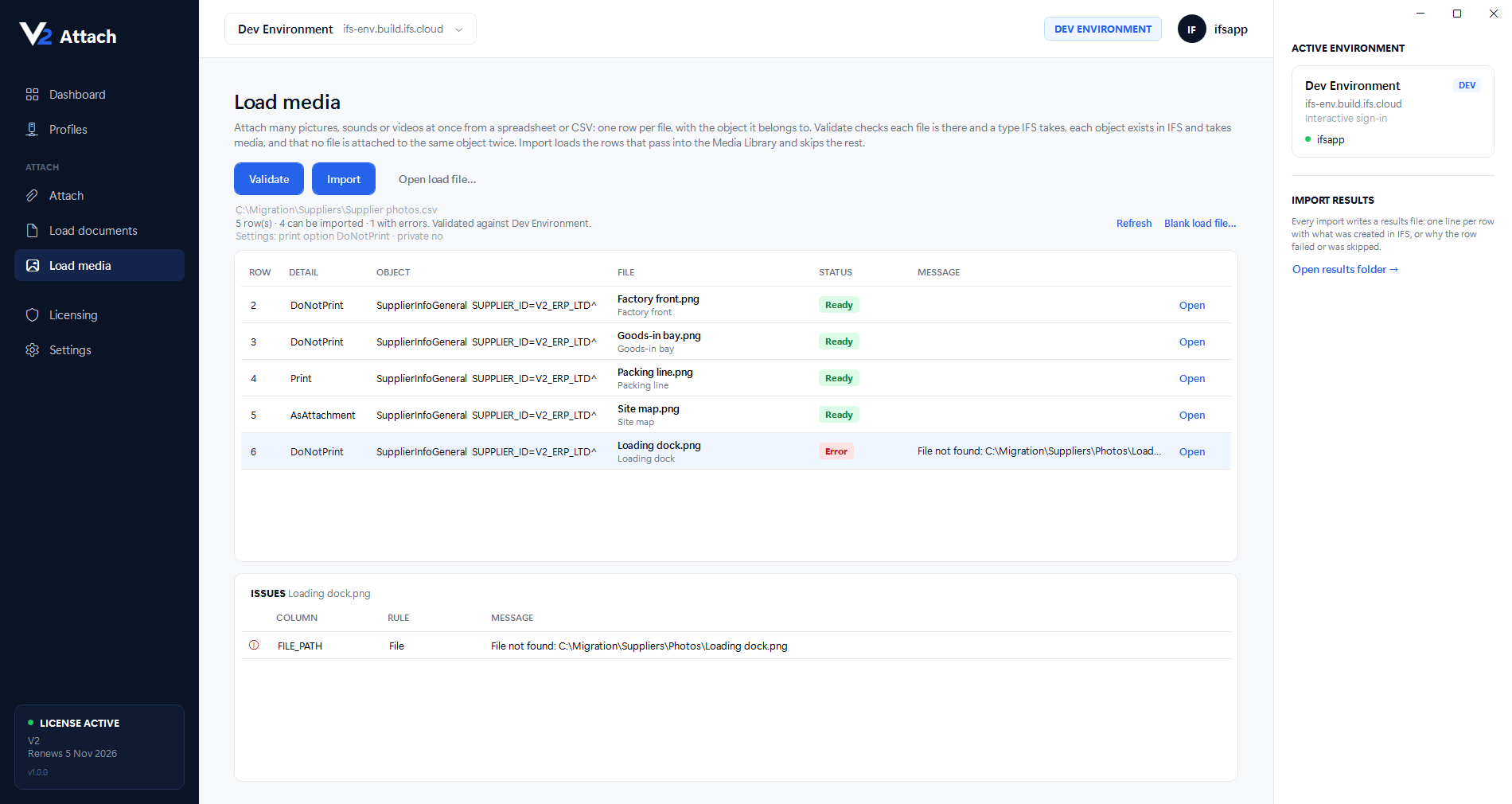The width and height of the screenshot is (1512, 804).
Task: Click the STATUS column header
Action: [x=836, y=272]
